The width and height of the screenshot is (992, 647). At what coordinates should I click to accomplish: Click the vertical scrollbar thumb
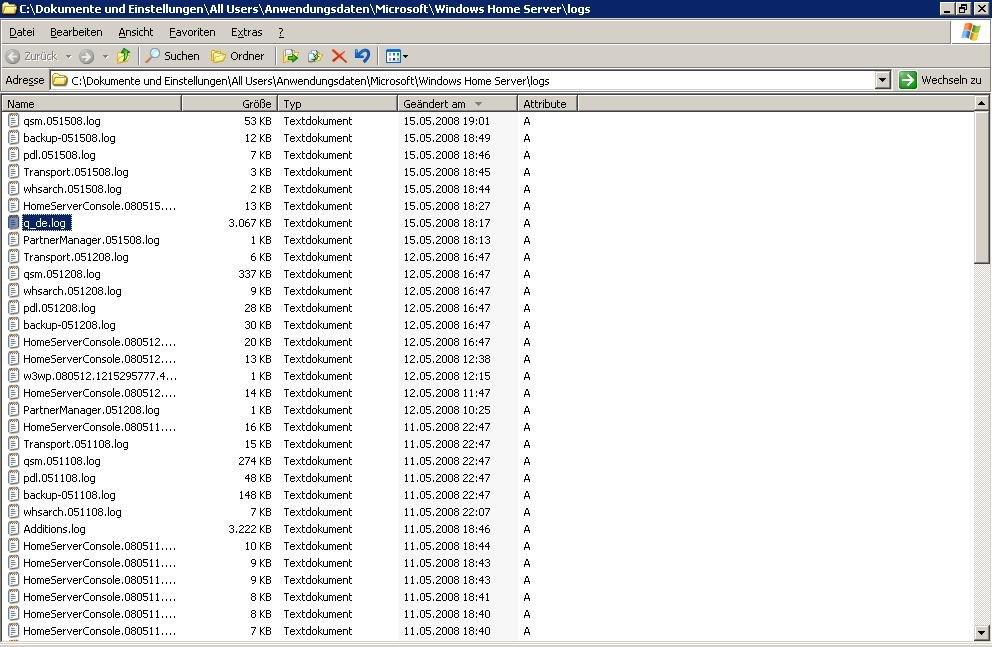pos(981,187)
